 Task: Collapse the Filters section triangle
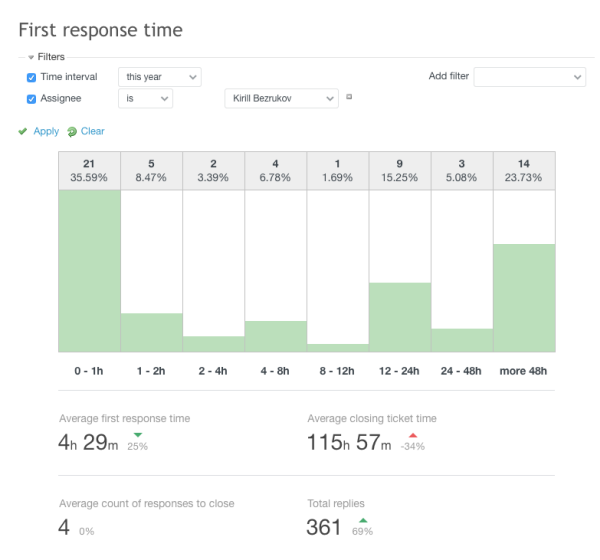coord(31,57)
